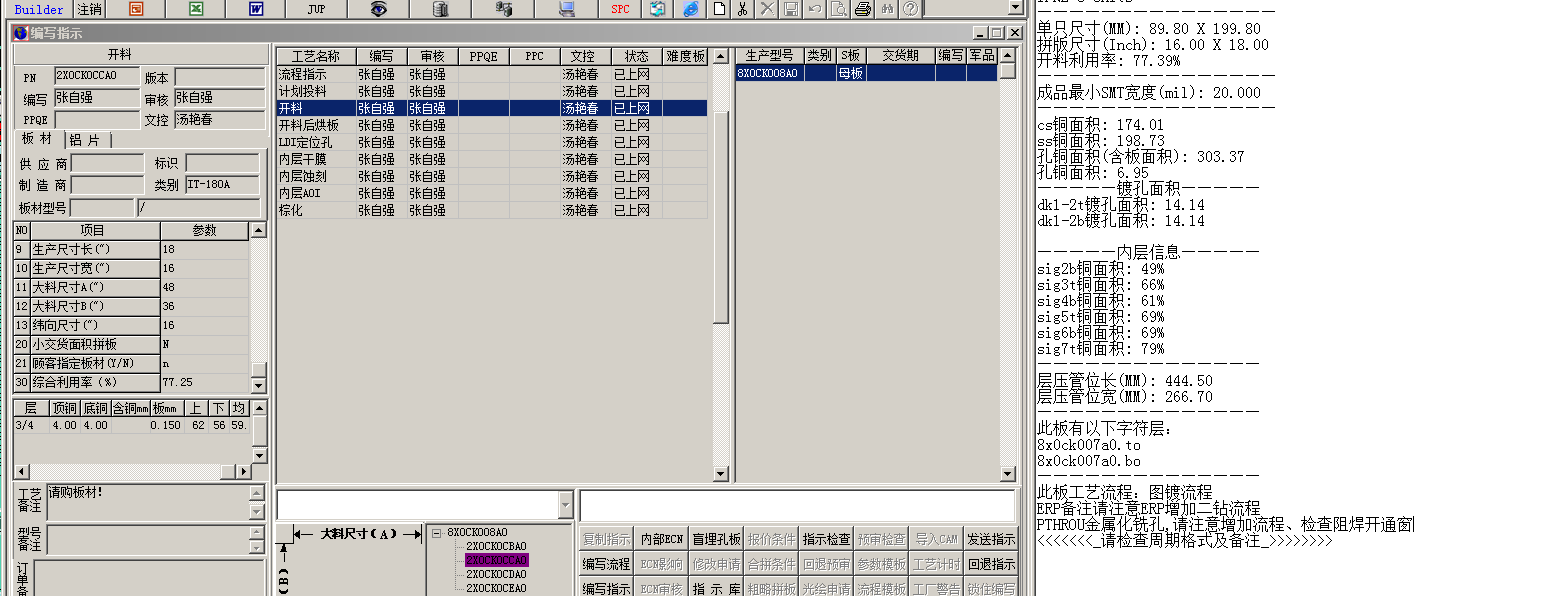Select tree item 2X0CK0CEA0
This screenshot has width=1561, height=596.
click(x=496, y=589)
